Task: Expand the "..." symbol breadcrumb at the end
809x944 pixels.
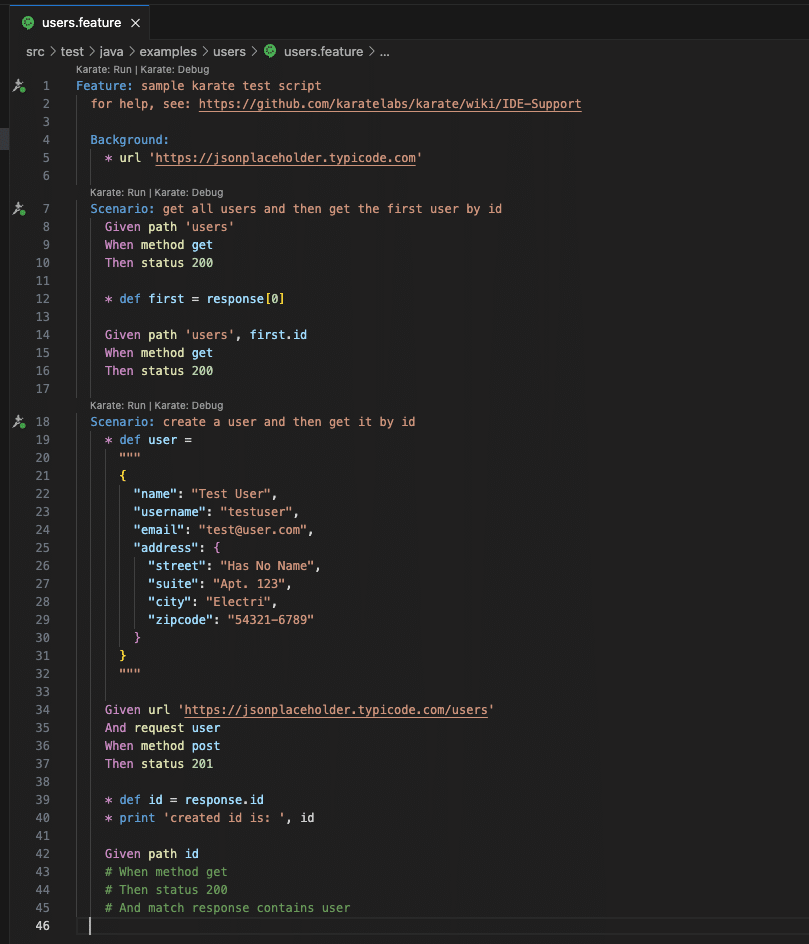Action: pyautogui.click(x=384, y=51)
